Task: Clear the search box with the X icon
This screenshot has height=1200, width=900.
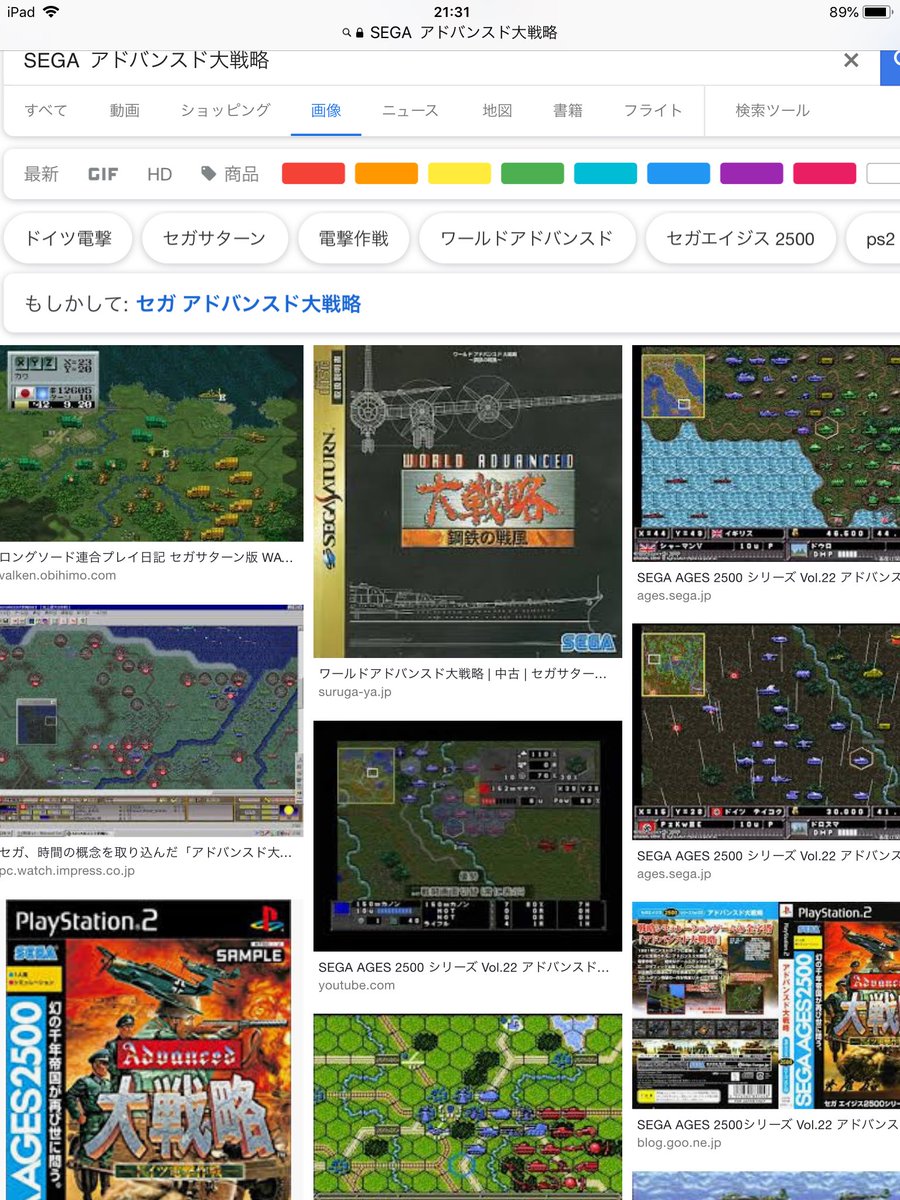Action: (851, 60)
